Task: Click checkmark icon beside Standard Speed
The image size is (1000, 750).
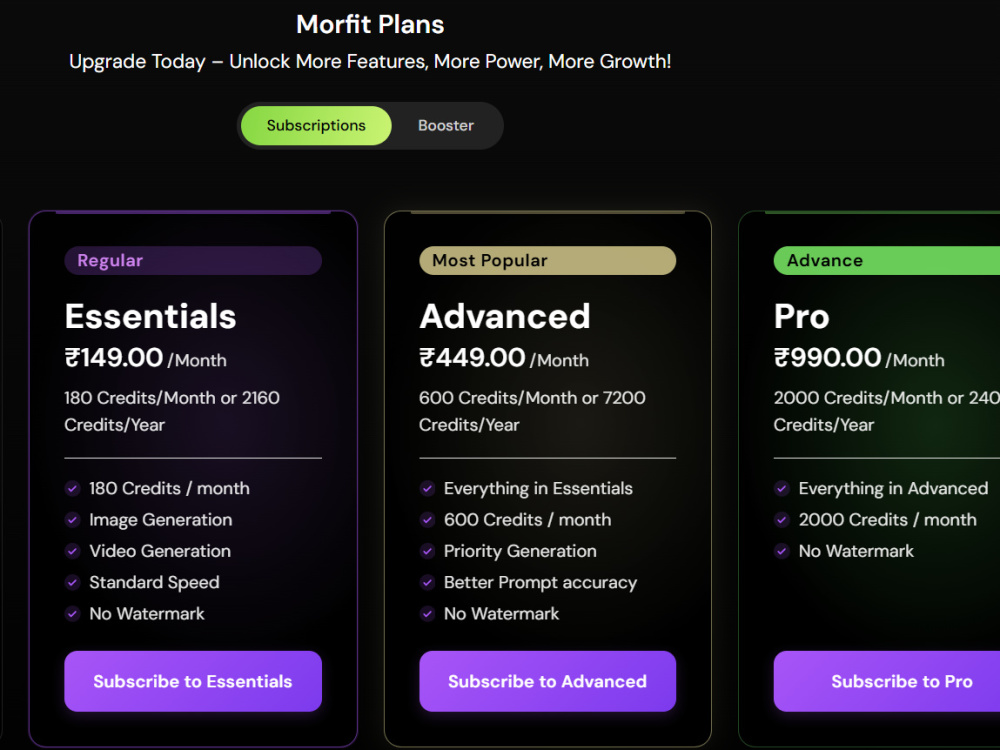Action: (73, 582)
